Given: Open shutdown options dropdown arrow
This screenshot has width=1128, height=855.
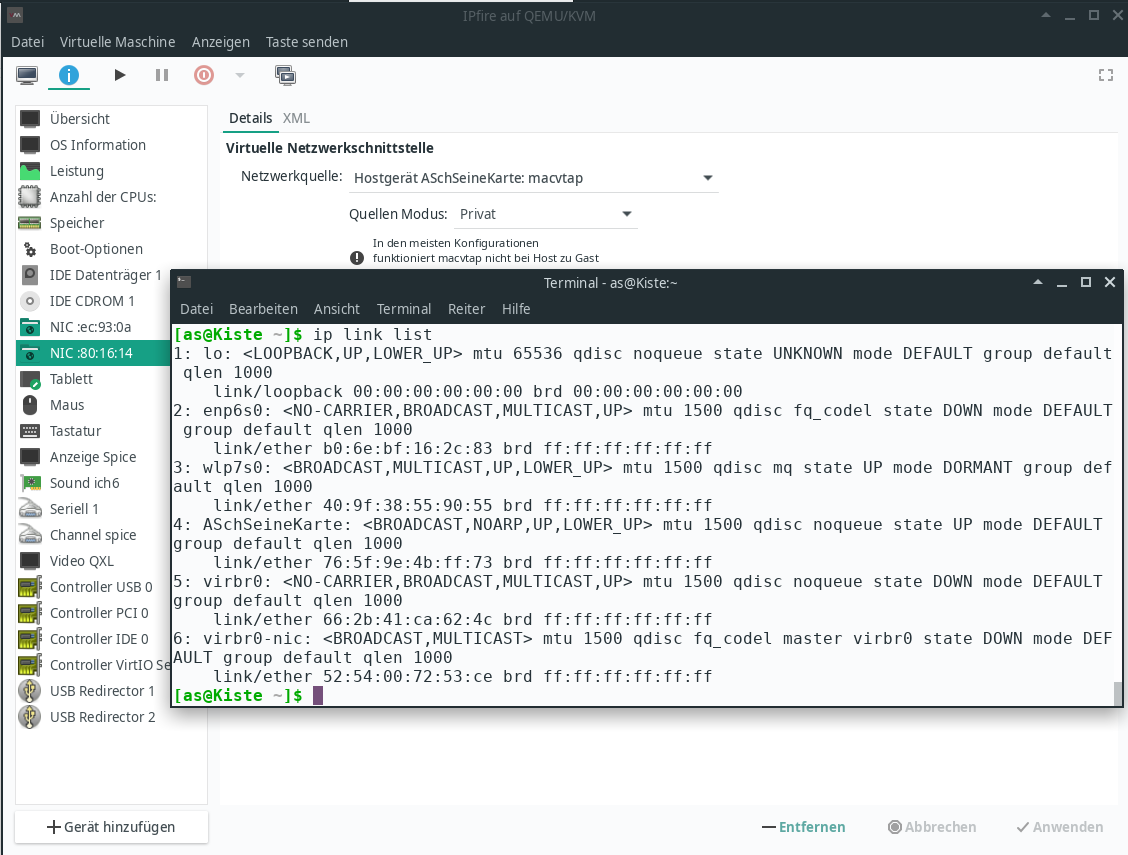Looking at the screenshot, I should click(x=239, y=75).
